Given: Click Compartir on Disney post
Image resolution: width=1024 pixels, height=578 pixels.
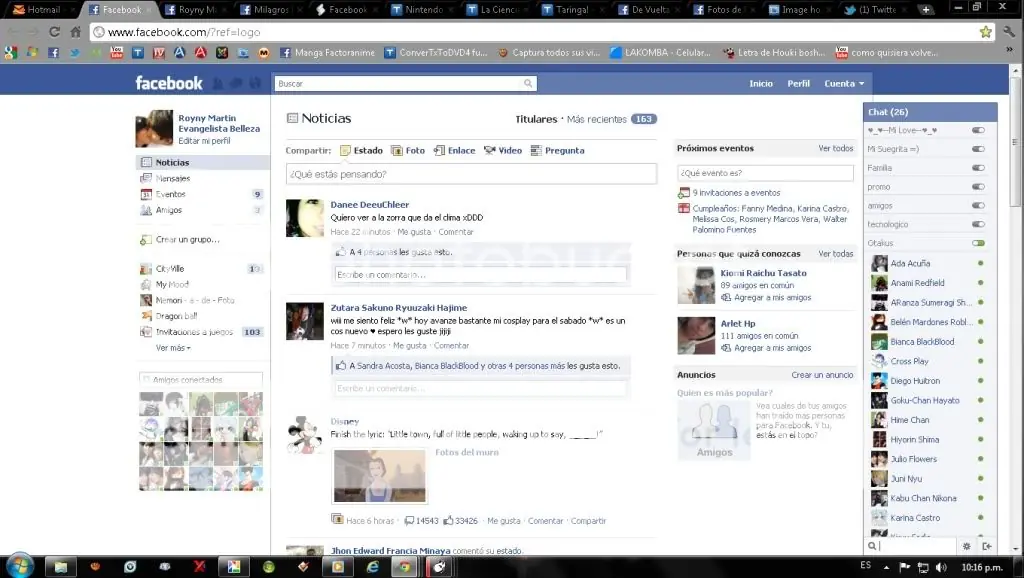Looking at the screenshot, I should [588, 521].
